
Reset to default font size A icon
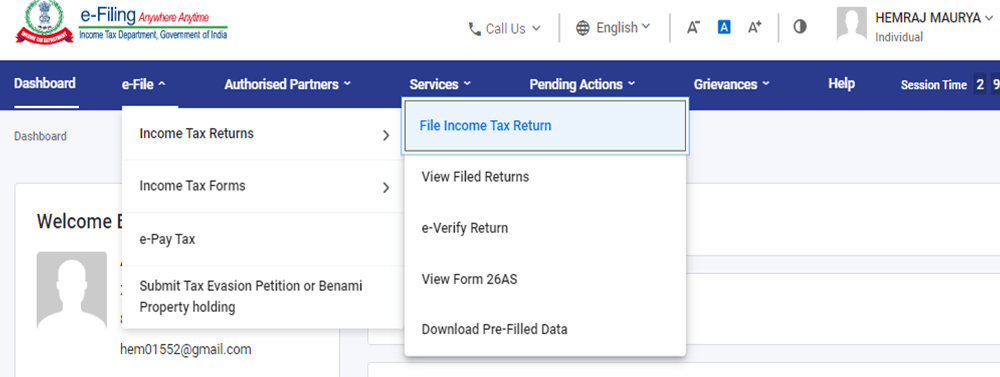(724, 27)
